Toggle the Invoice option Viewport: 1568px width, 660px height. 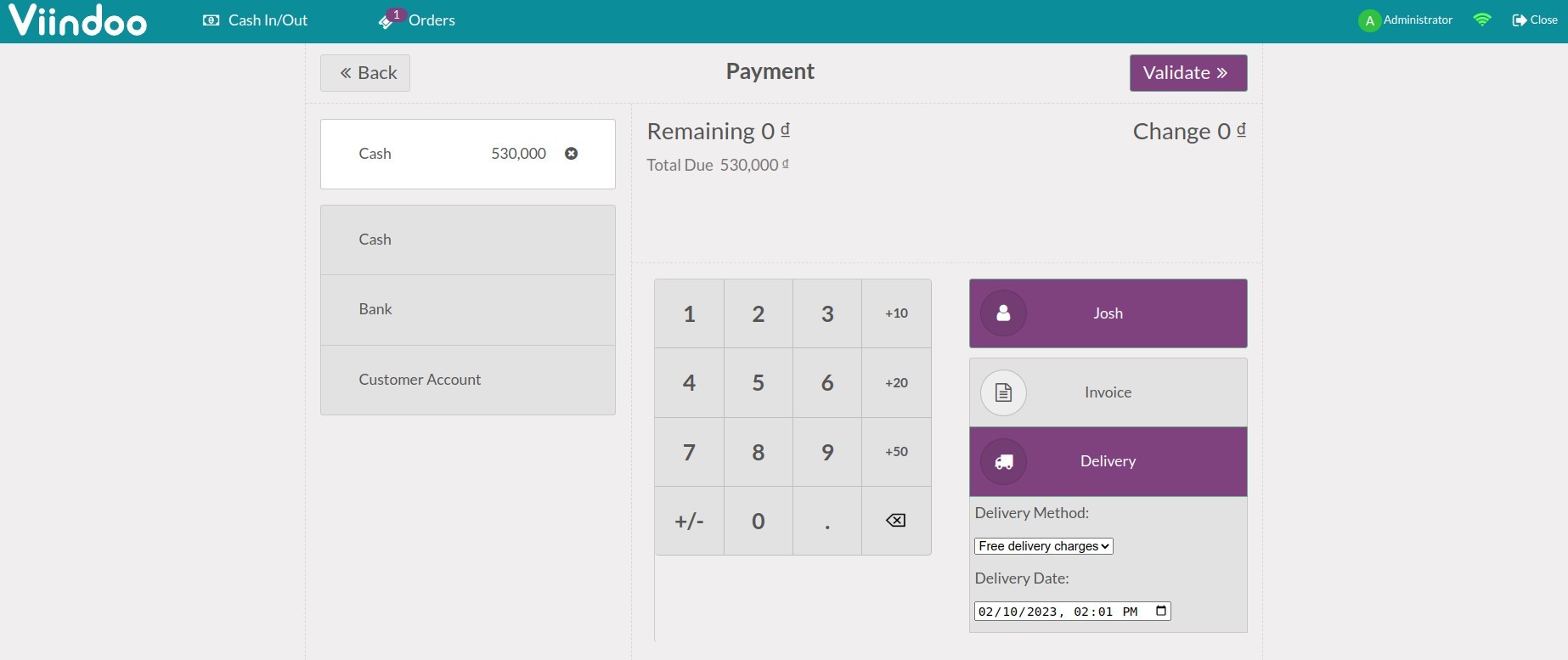click(x=1108, y=392)
